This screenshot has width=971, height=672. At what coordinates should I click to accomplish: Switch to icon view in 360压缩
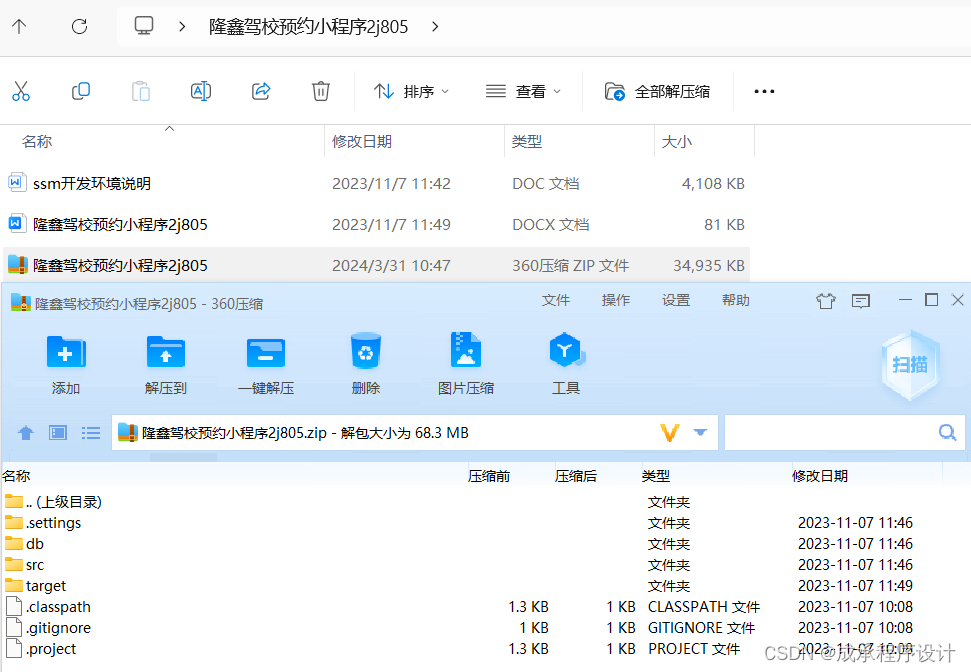tap(57, 432)
